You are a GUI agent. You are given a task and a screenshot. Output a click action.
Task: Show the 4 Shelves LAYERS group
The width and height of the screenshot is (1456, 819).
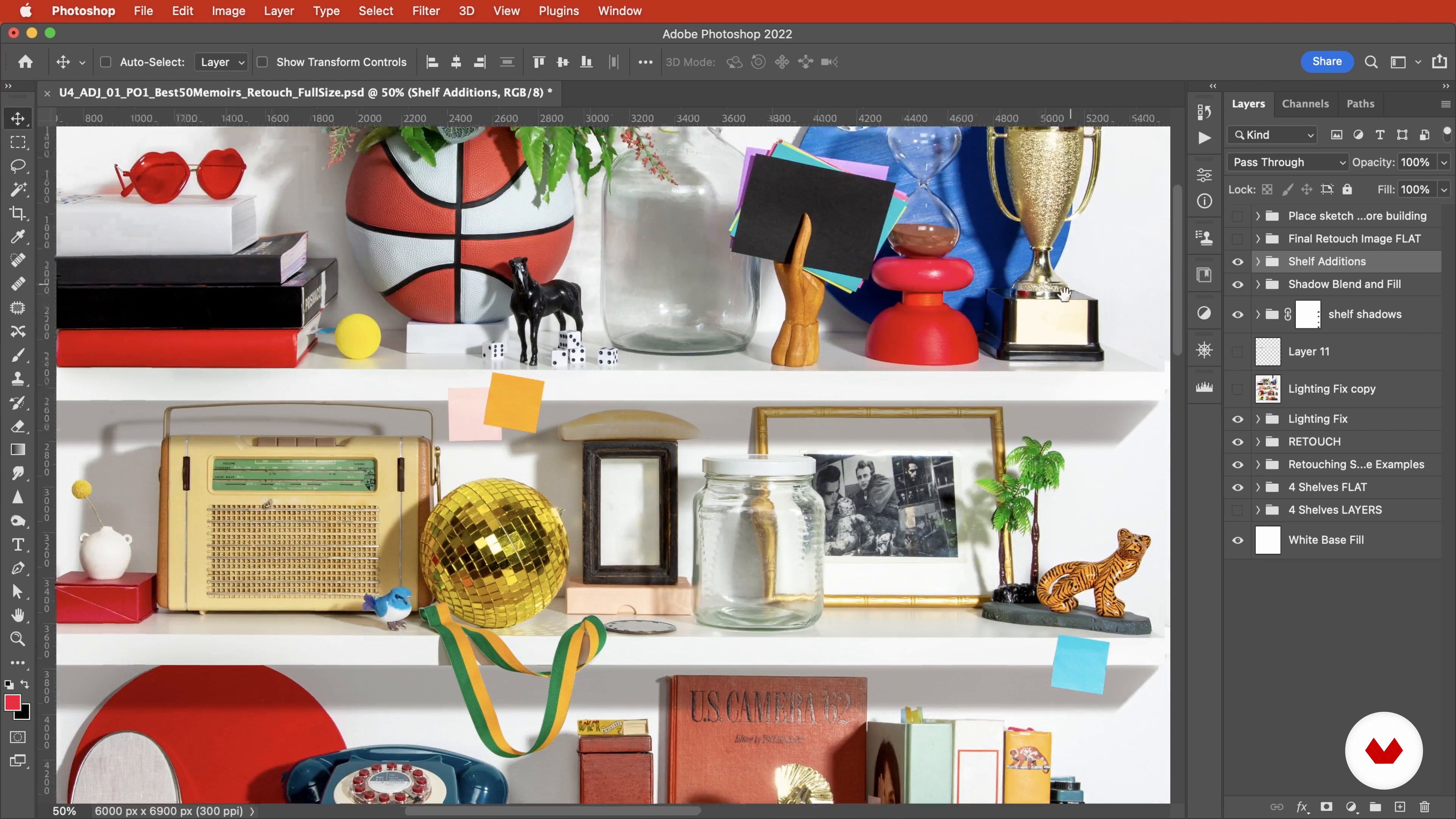1238,510
